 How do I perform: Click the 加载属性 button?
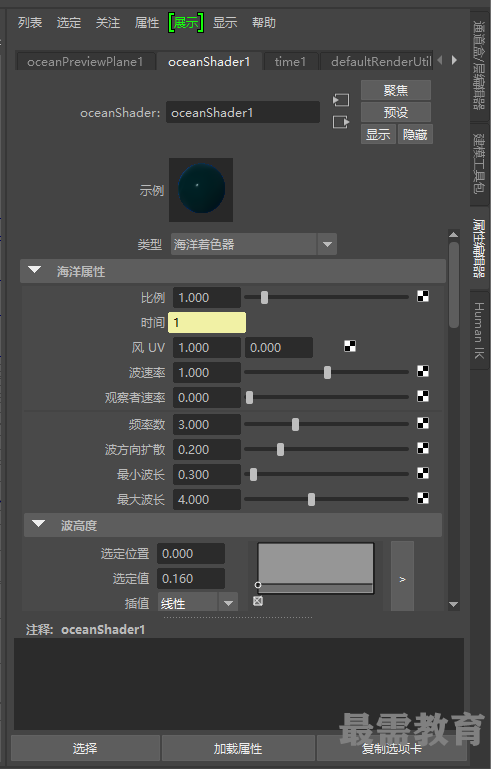click(238, 748)
